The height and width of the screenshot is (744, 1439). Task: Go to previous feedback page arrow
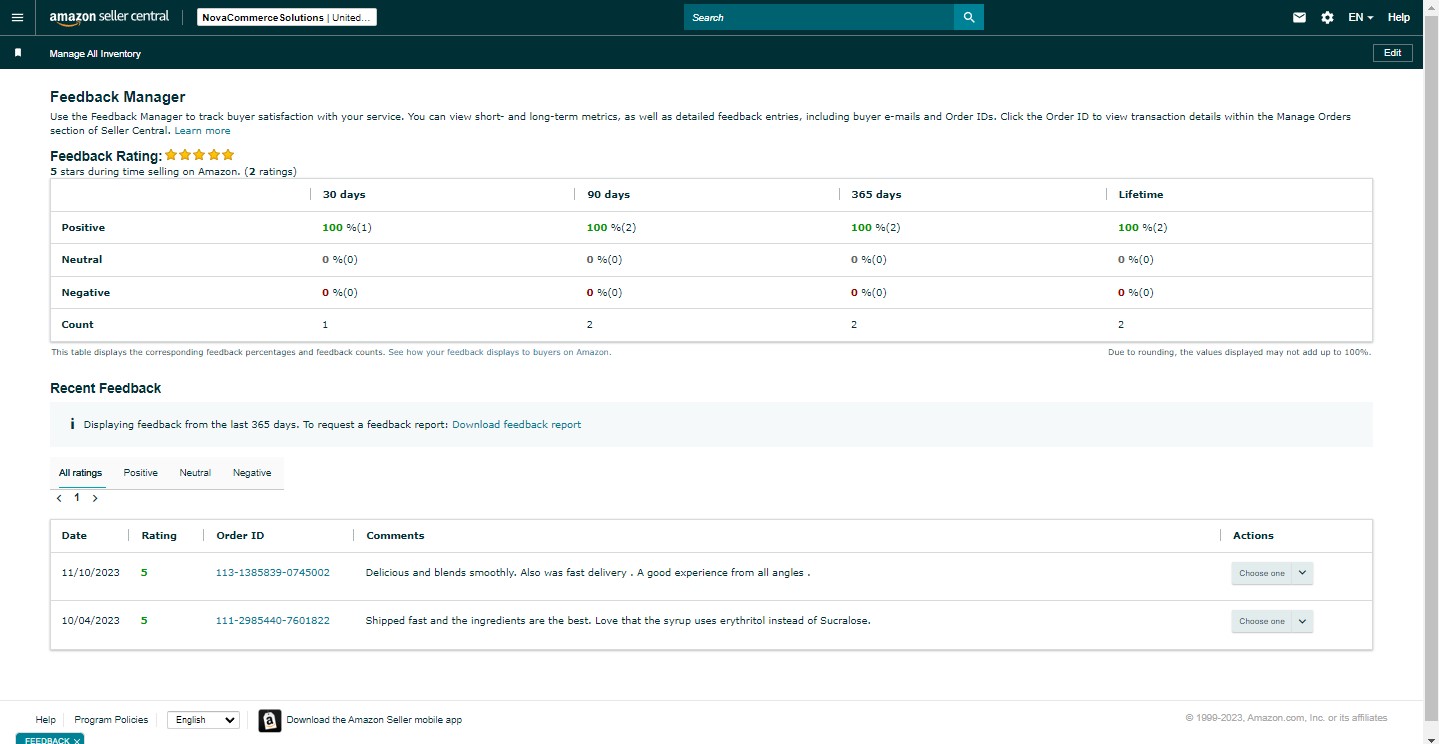(59, 498)
